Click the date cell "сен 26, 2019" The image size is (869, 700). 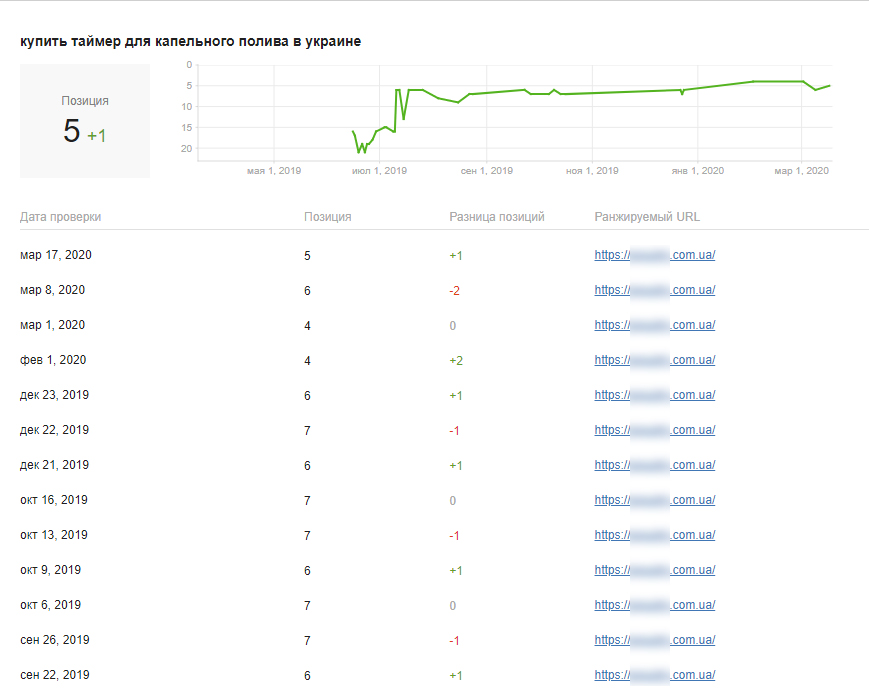tap(55, 640)
